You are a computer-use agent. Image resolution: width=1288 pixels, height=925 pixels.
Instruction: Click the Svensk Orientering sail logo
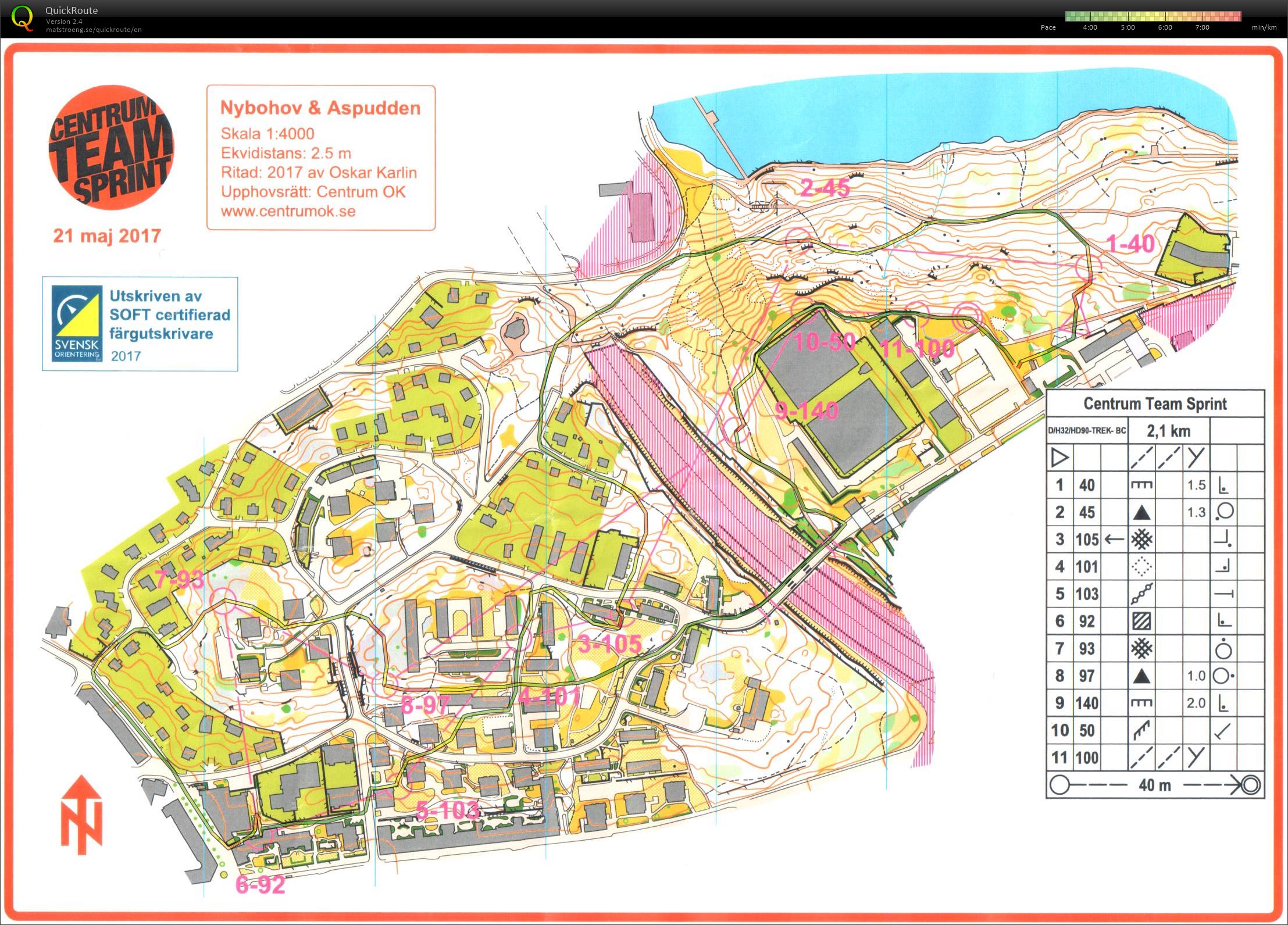77,321
